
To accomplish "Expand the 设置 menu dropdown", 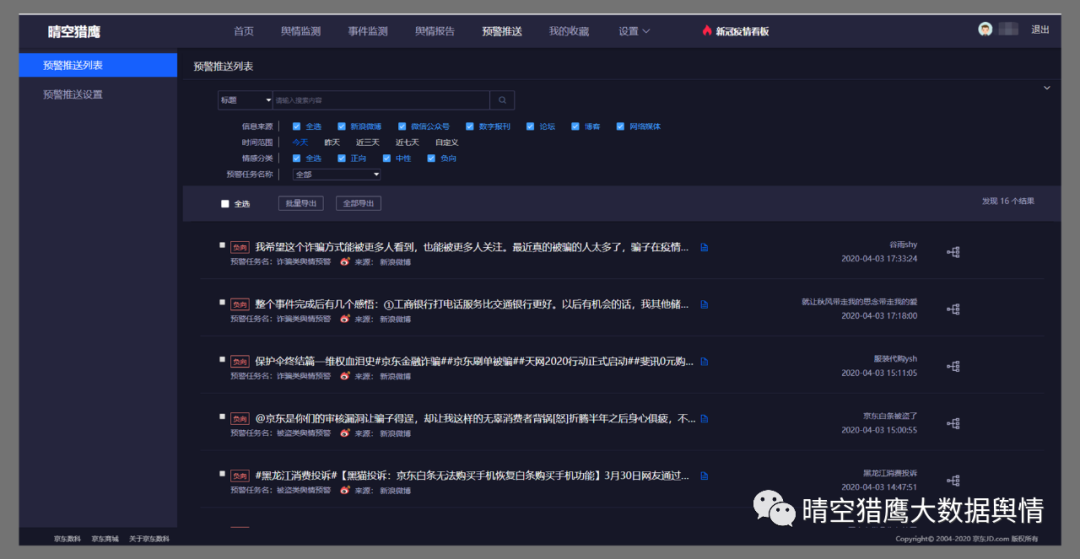I will [x=634, y=31].
